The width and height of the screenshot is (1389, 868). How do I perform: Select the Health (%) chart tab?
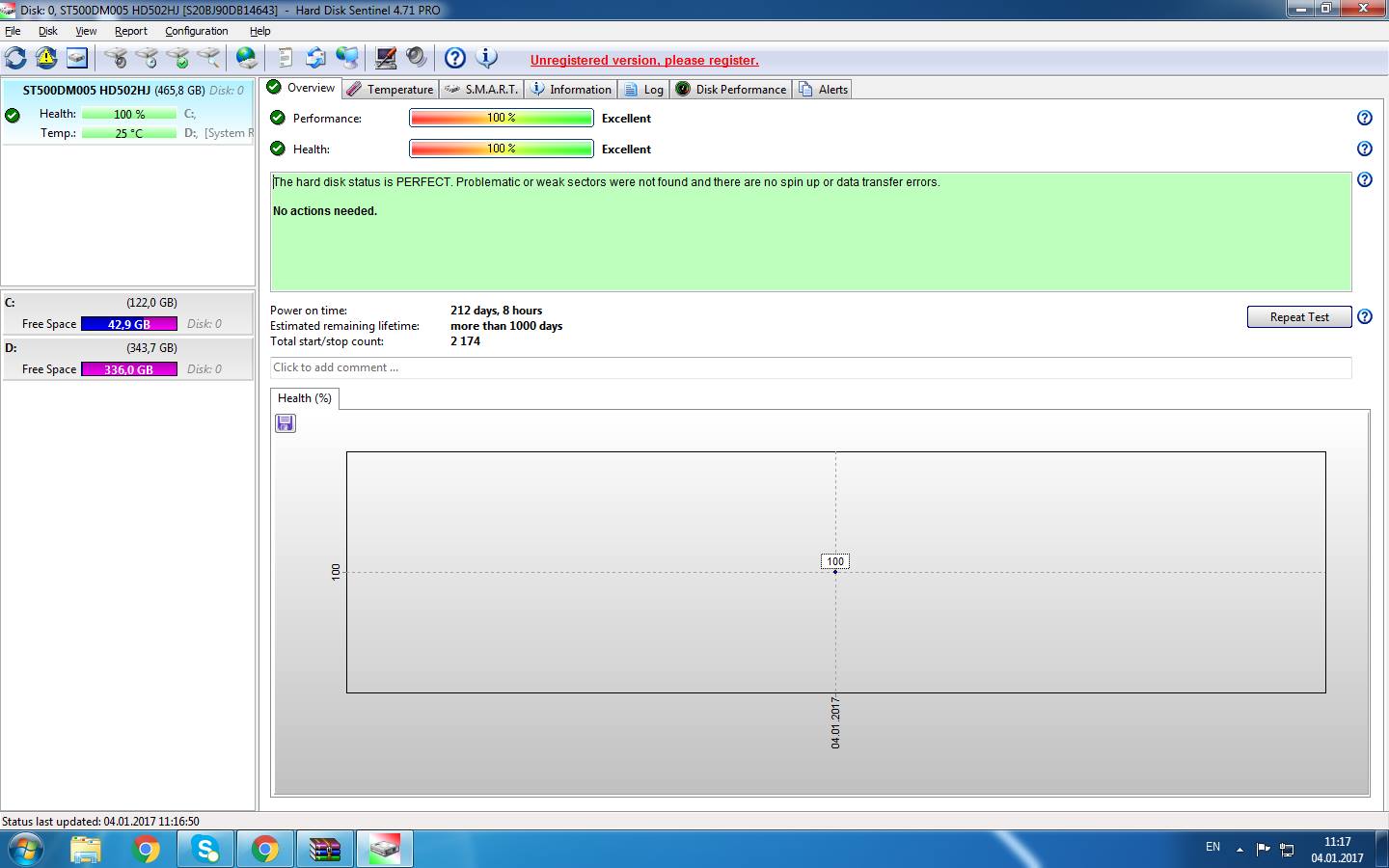point(305,398)
